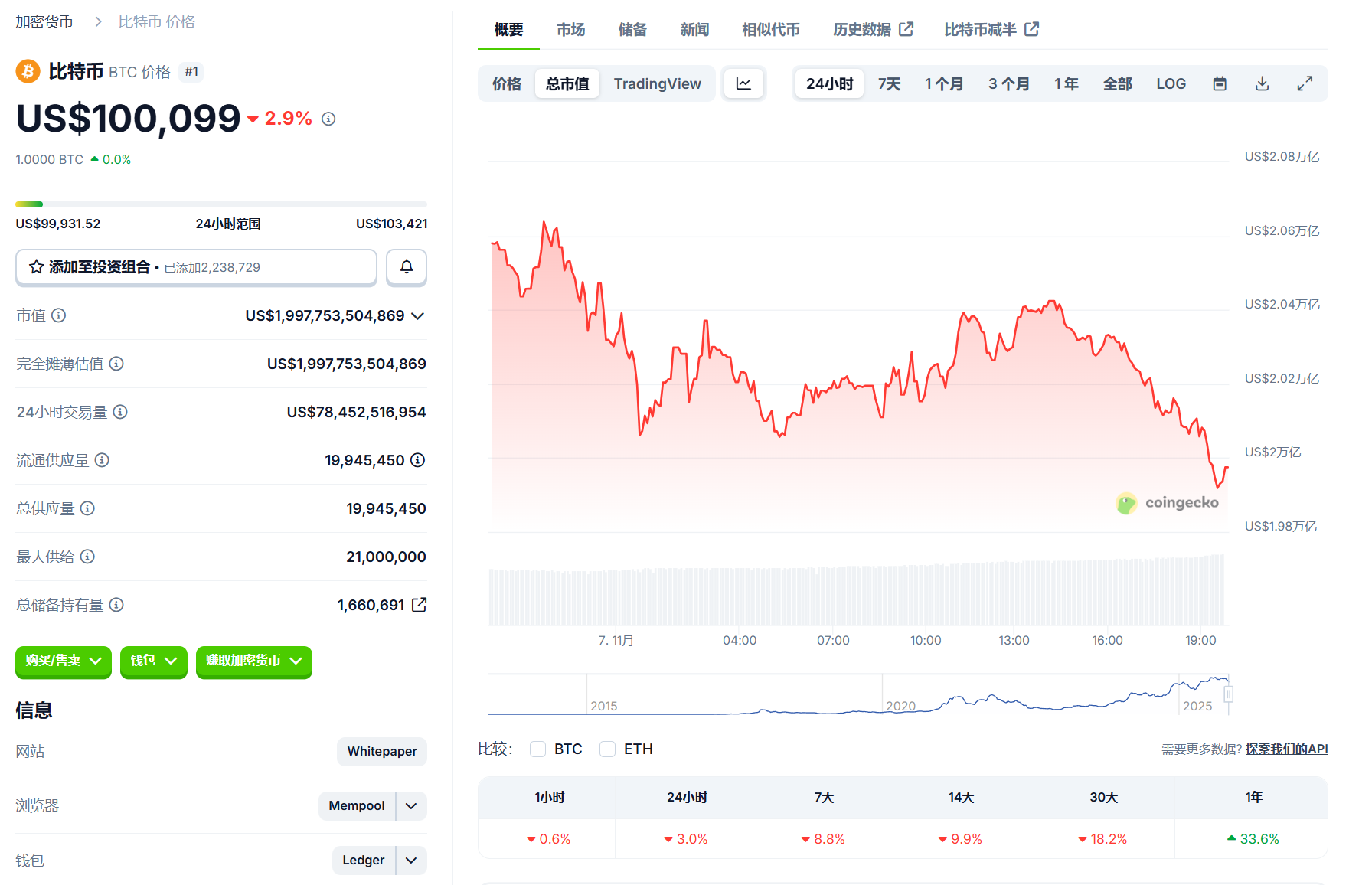Select the 7天 time range
Viewport: 1372px width, 885px height.
pyautogui.click(x=889, y=83)
